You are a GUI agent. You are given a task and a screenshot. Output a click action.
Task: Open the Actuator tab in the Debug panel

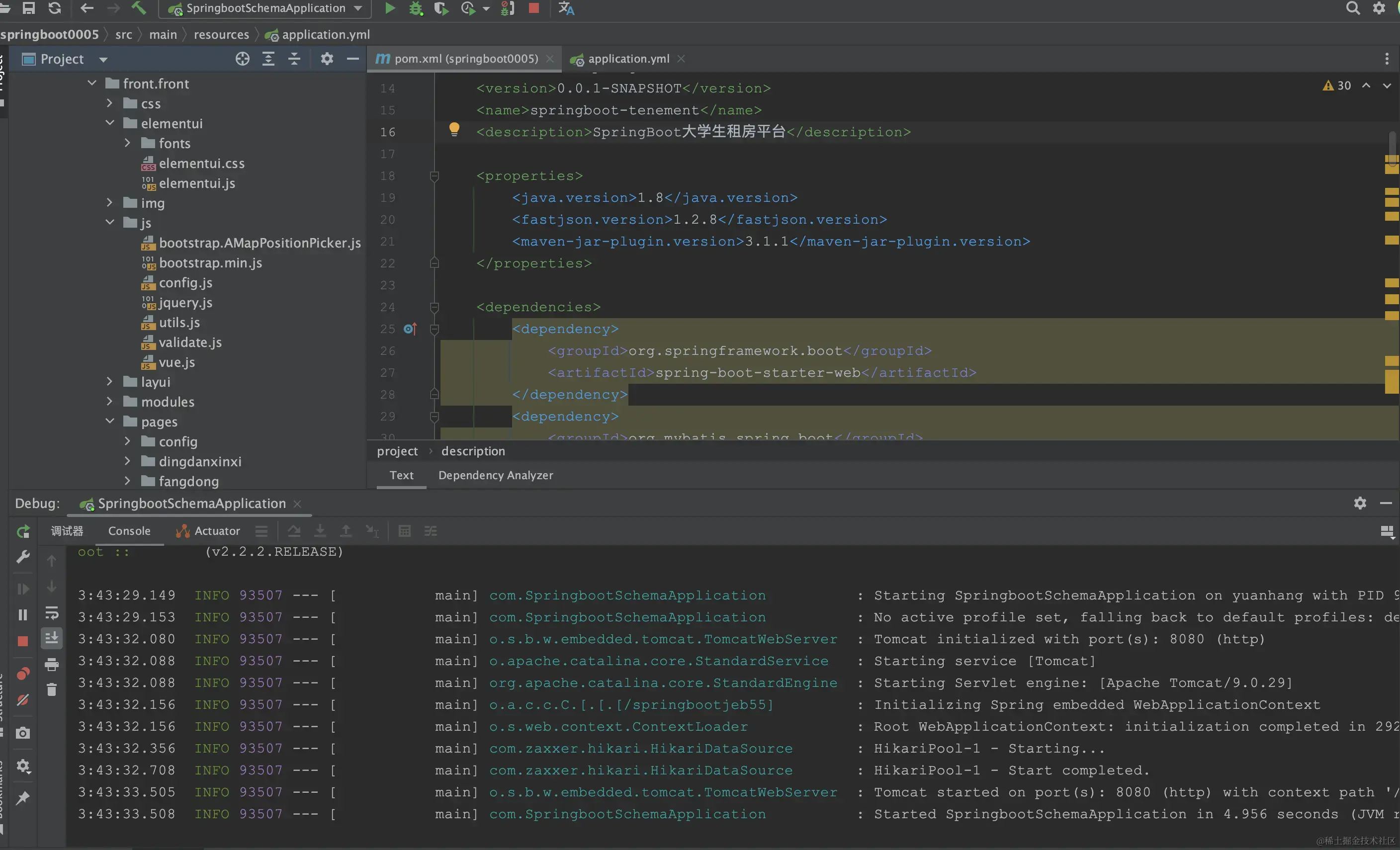[x=208, y=531]
